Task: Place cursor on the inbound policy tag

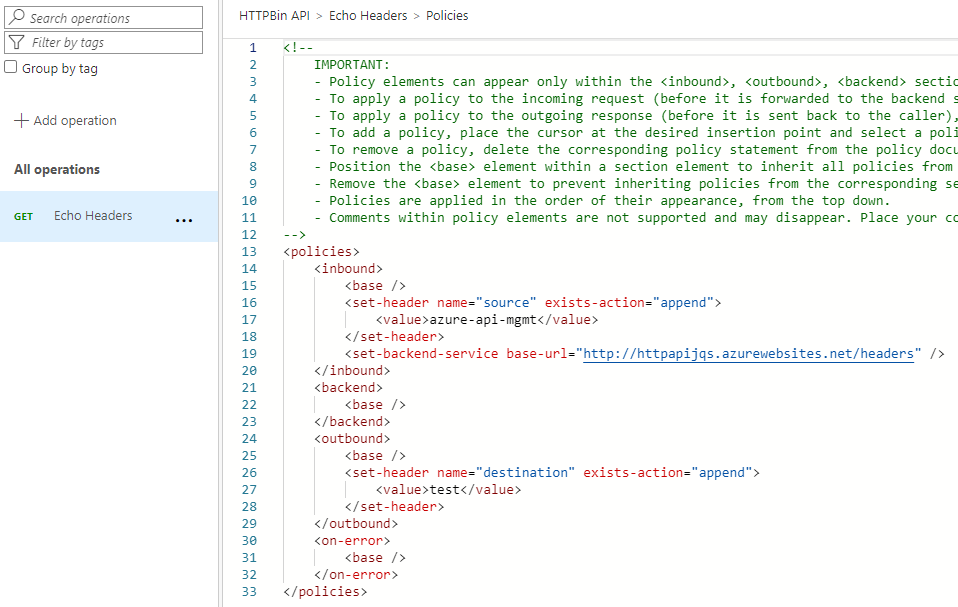Action: (x=348, y=268)
